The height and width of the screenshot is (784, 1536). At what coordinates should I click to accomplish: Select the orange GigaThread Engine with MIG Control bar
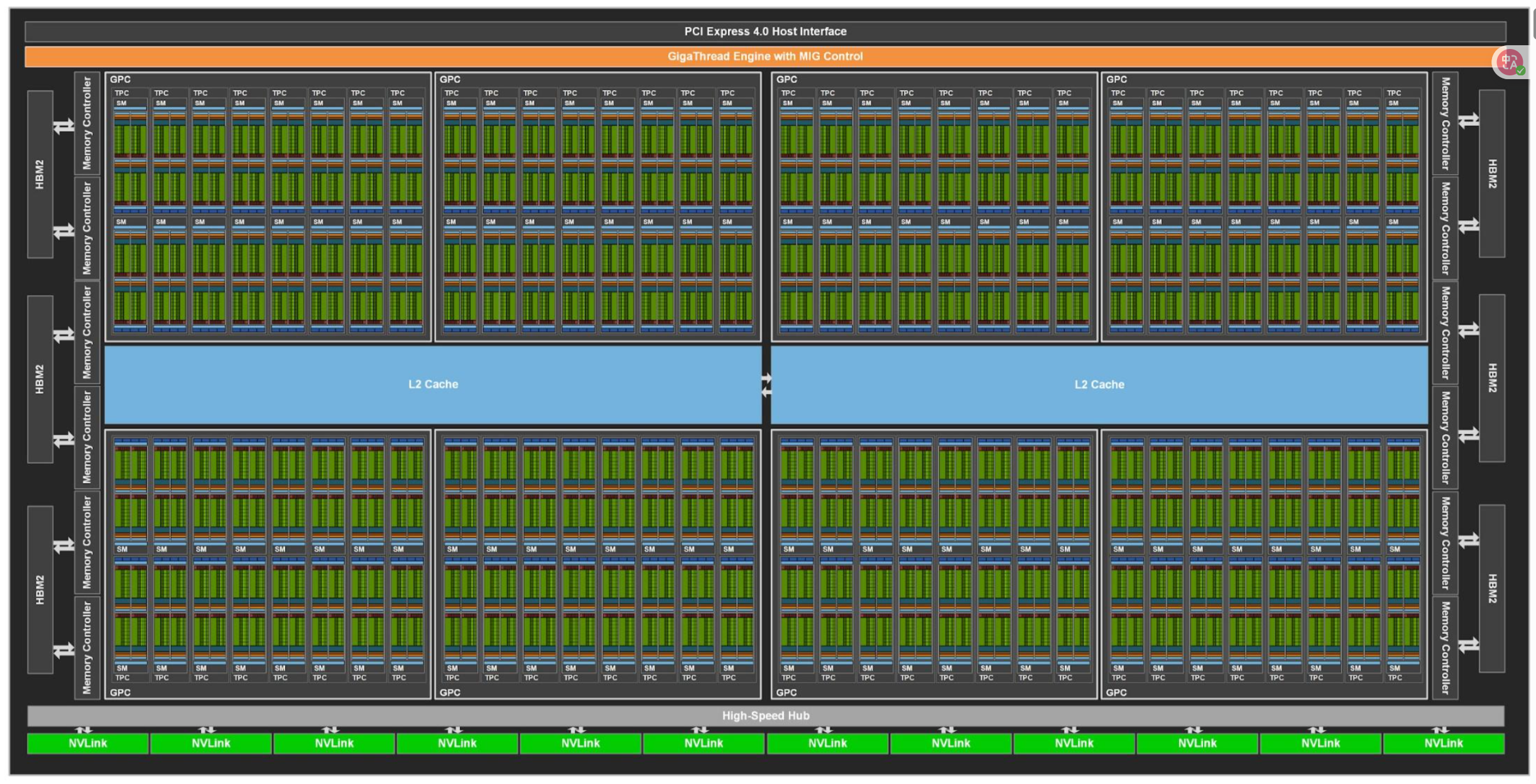click(x=765, y=57)
